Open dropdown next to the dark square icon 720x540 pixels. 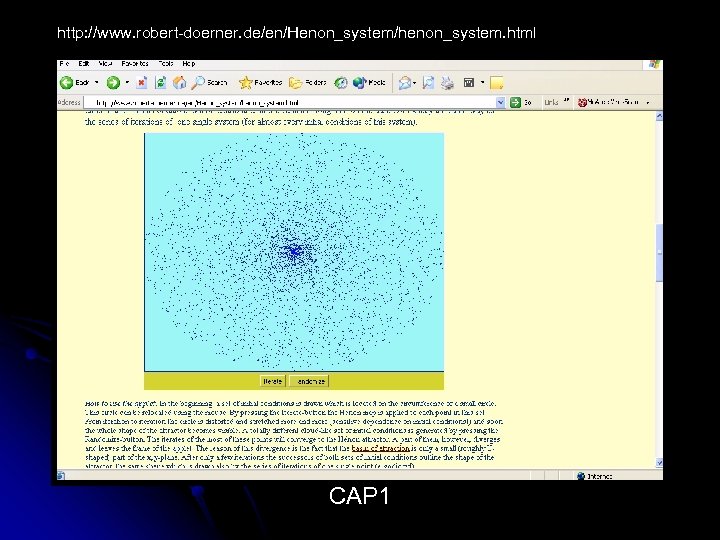pos(482,83)
